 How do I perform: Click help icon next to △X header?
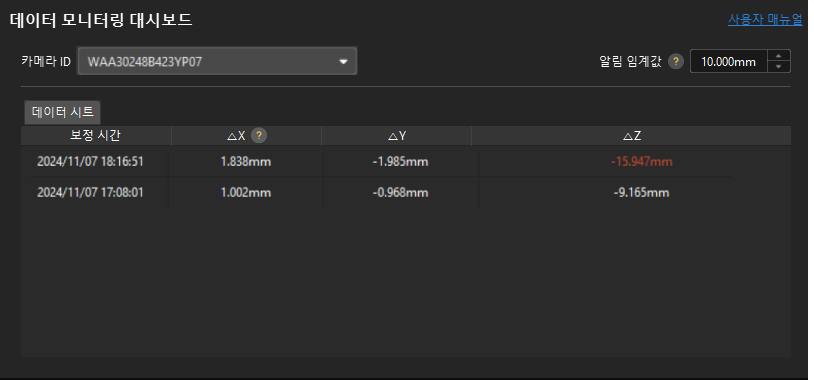[259, 136]
